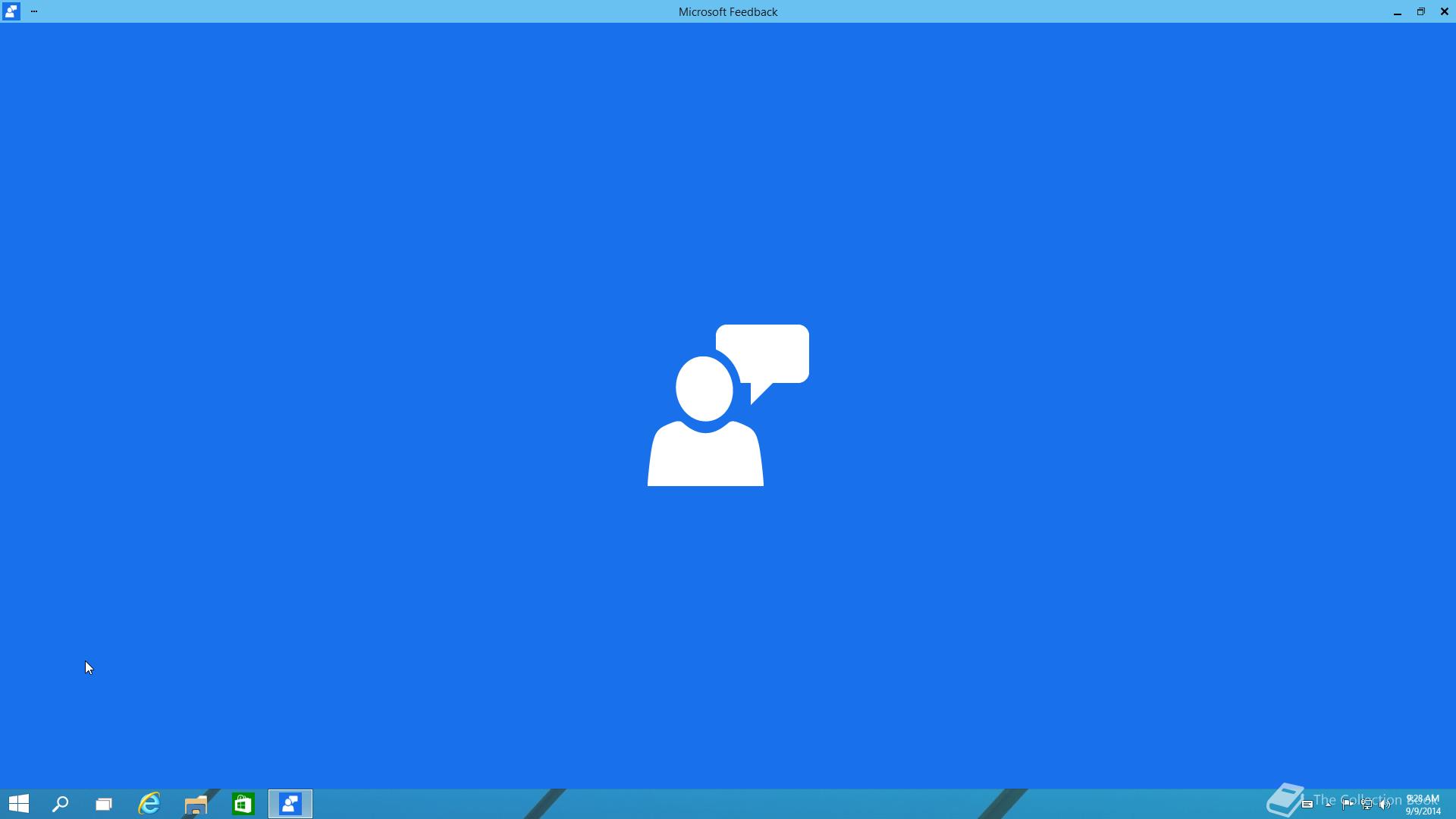The height and width of the screenshot is (819, 1456).
Task: Open the Microsoft Feedback app icon menu in title bar
Action: [11, 11]
